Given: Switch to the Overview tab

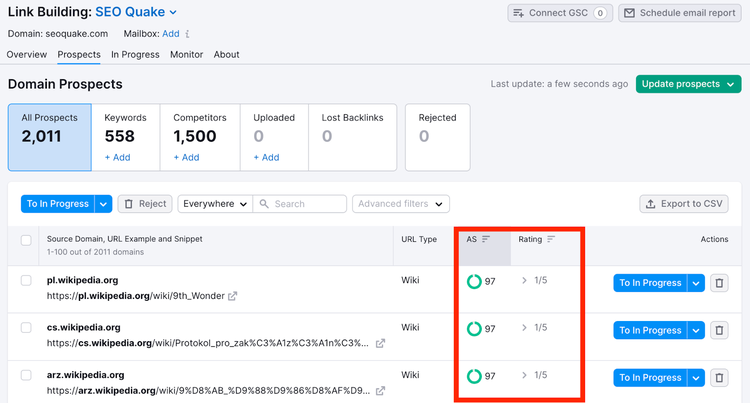Looking at the screenshot, I should (27, 54).
